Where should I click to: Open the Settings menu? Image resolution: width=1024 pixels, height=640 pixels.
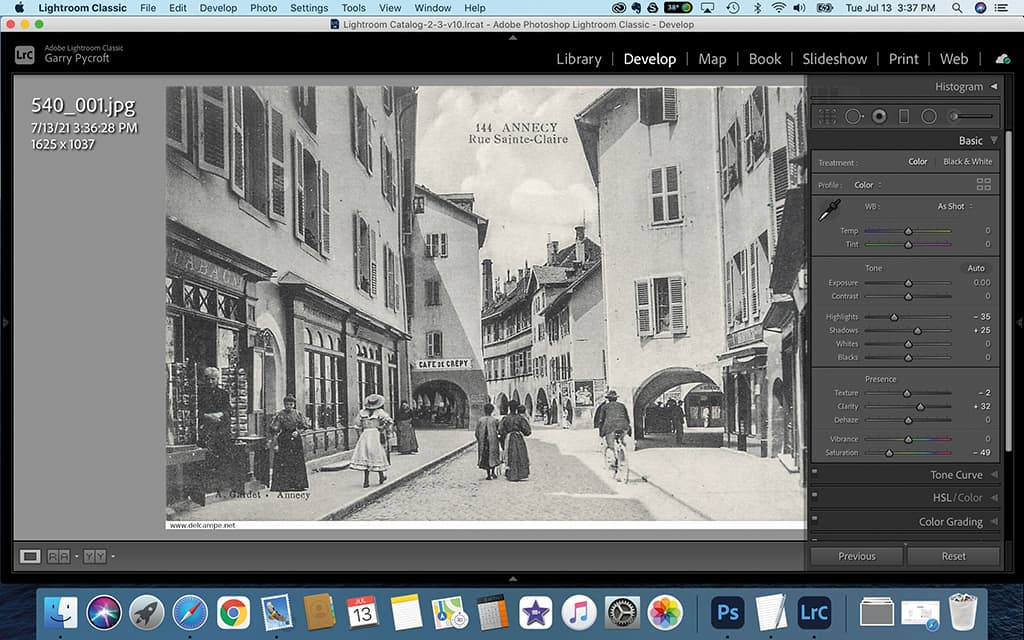309,8
